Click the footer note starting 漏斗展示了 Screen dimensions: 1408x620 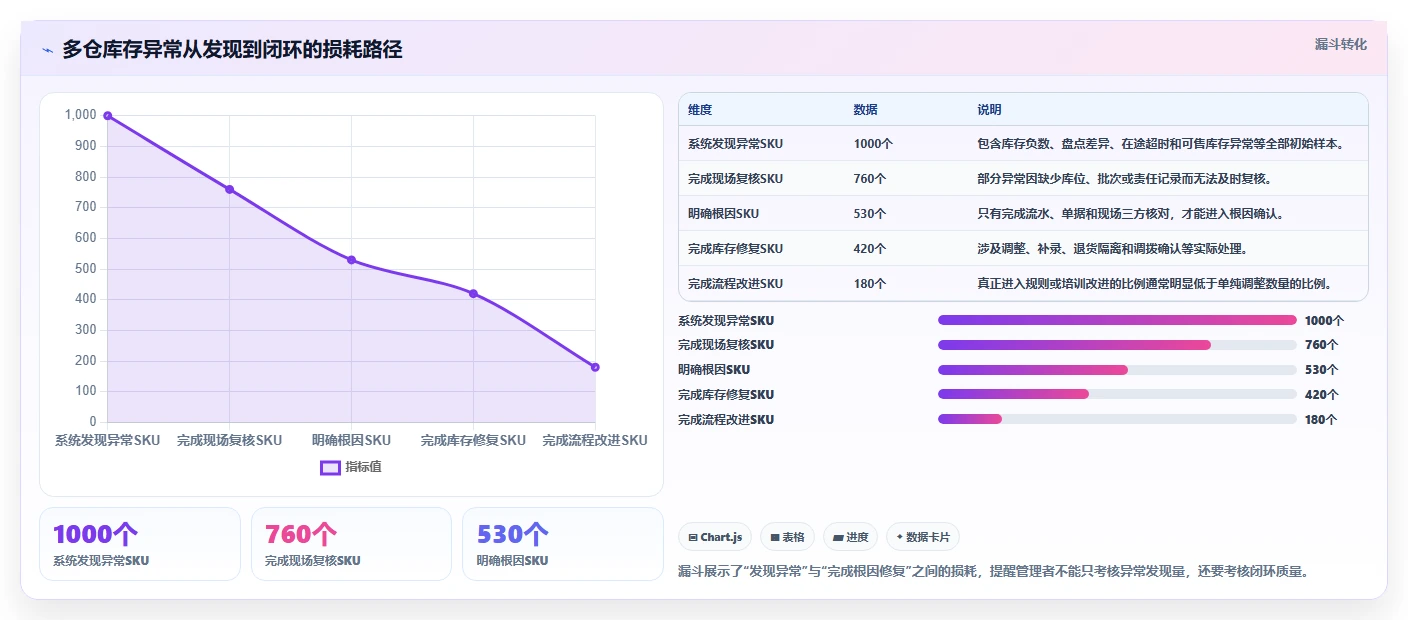coord(993,572)
